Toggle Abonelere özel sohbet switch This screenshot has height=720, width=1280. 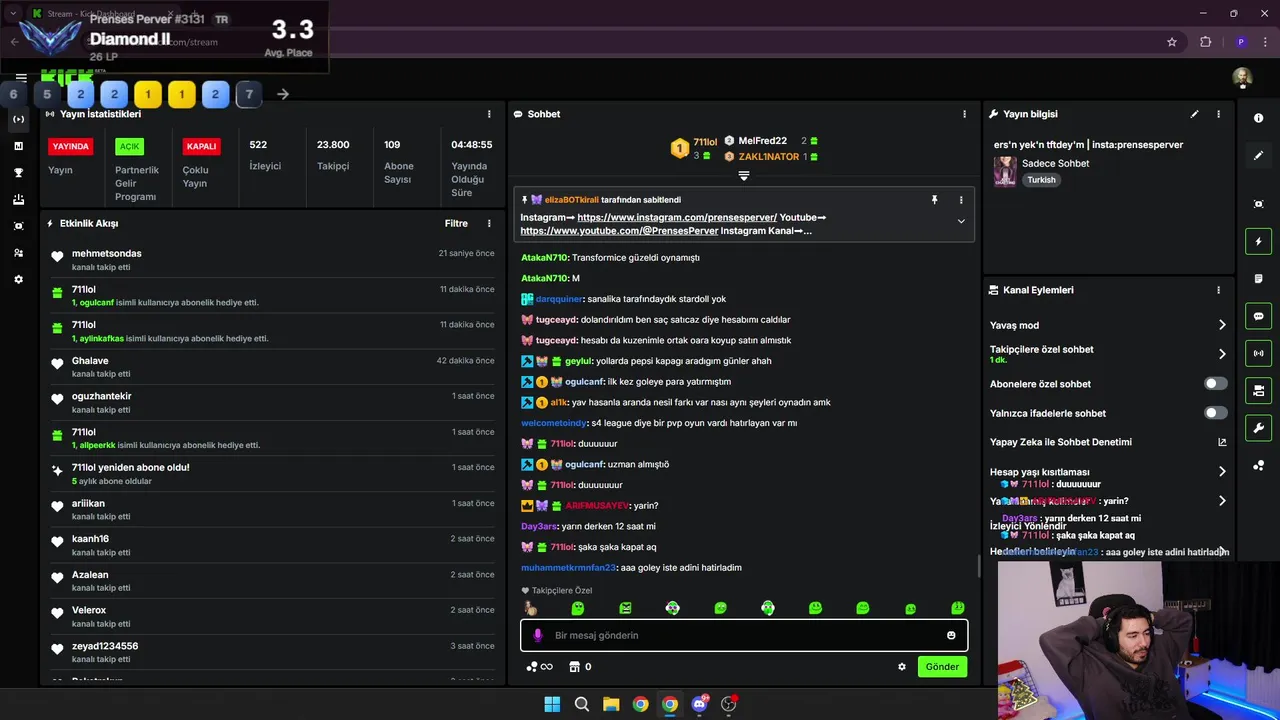[1216, 384]
